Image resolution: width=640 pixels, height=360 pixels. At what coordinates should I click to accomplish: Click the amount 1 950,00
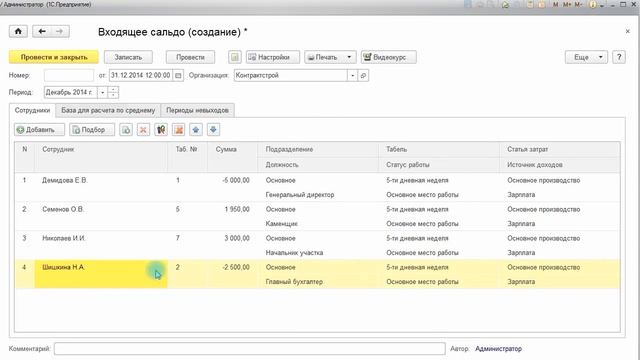(x=237, y=209)
